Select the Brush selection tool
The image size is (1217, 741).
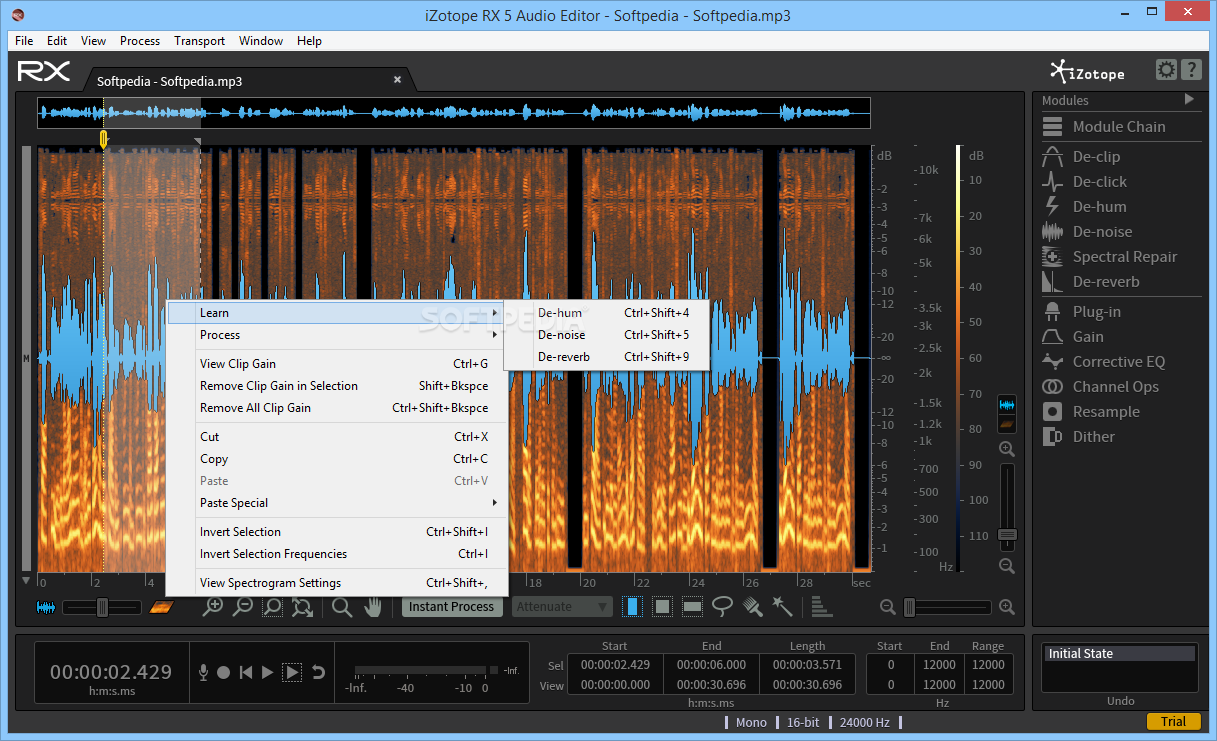752,606
